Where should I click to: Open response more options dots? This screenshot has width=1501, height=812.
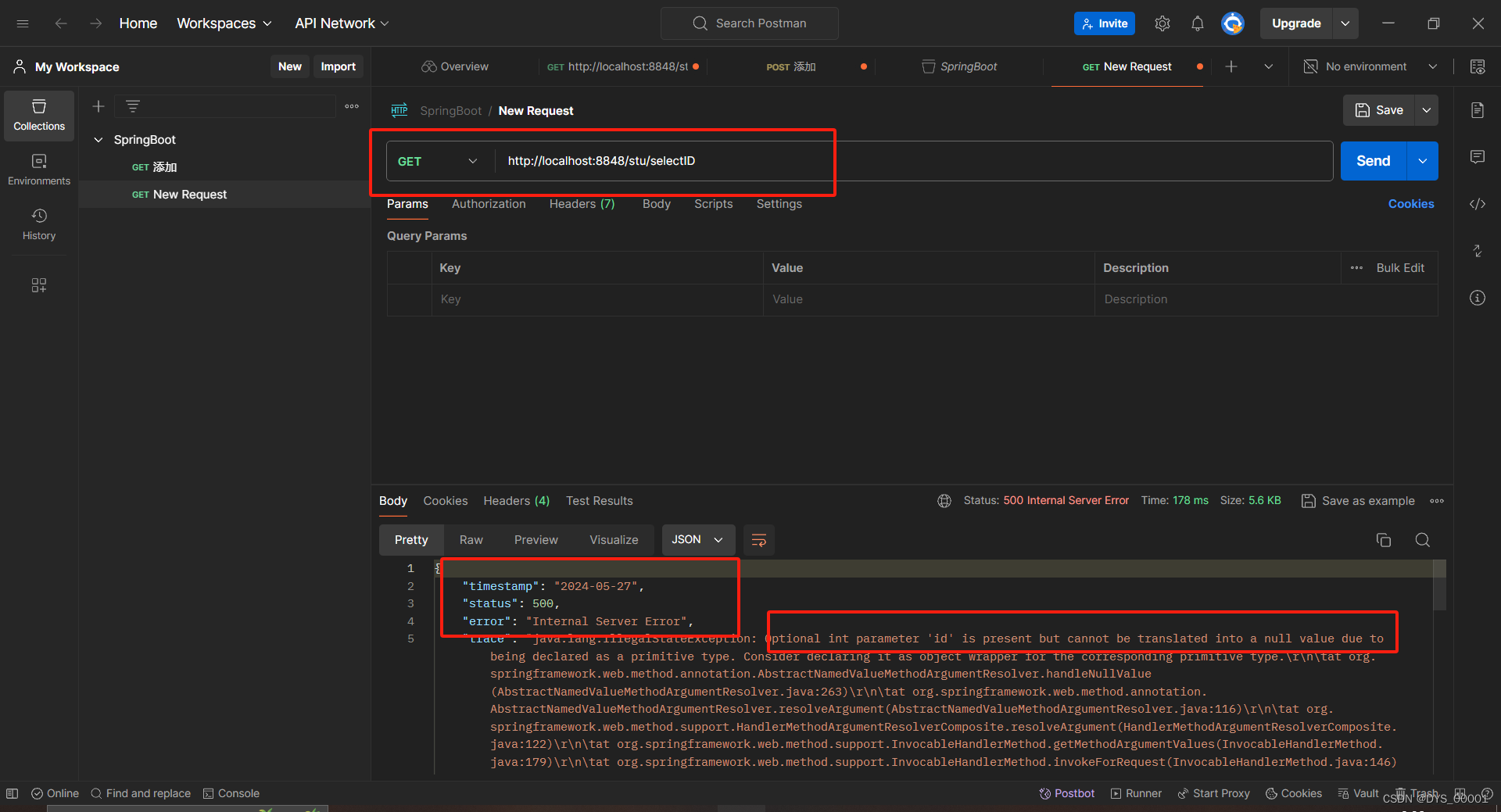click(x=1437, y=501)
